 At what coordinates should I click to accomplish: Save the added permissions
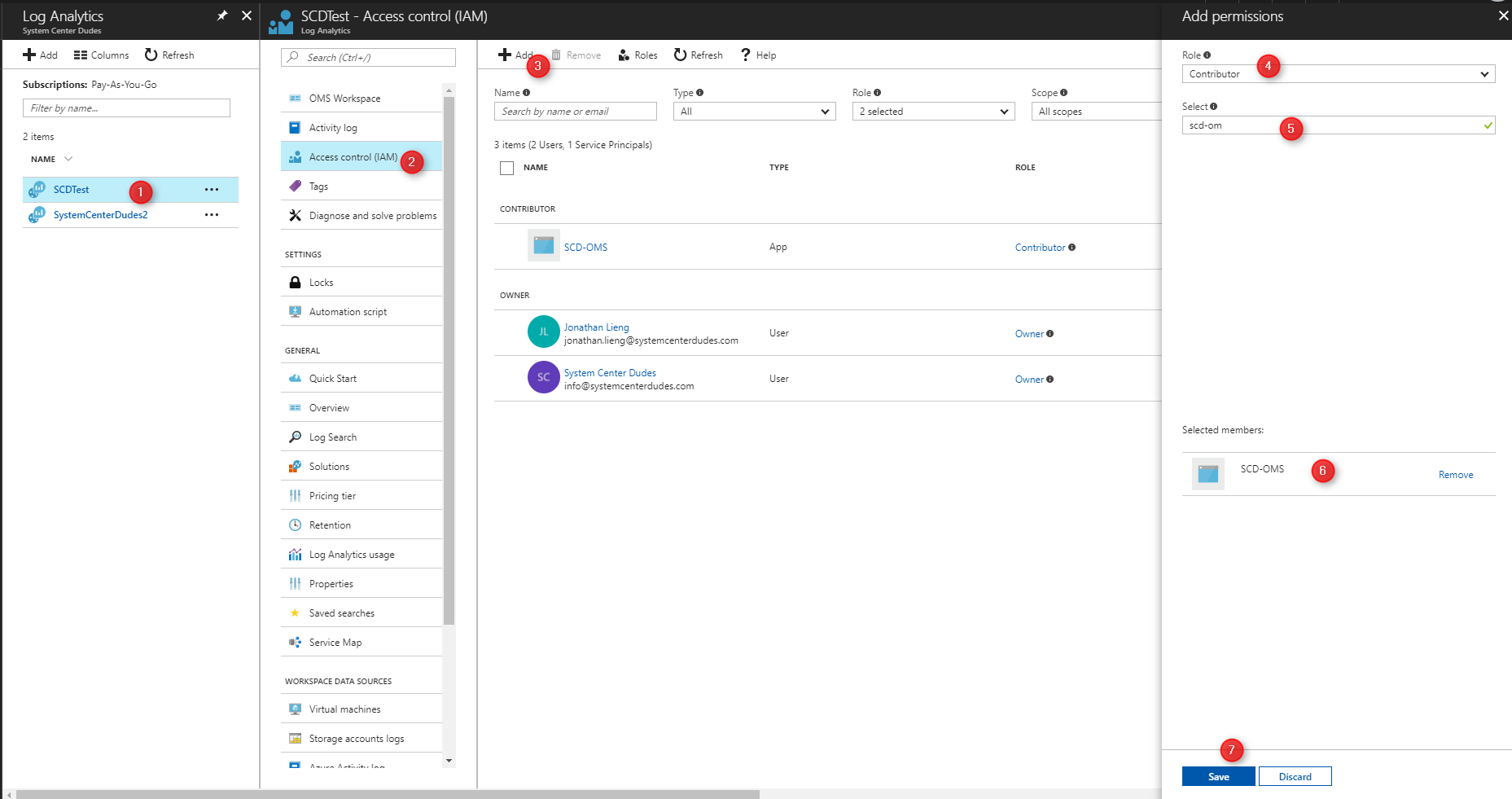pyautogui.click(x=1219, y=776)
